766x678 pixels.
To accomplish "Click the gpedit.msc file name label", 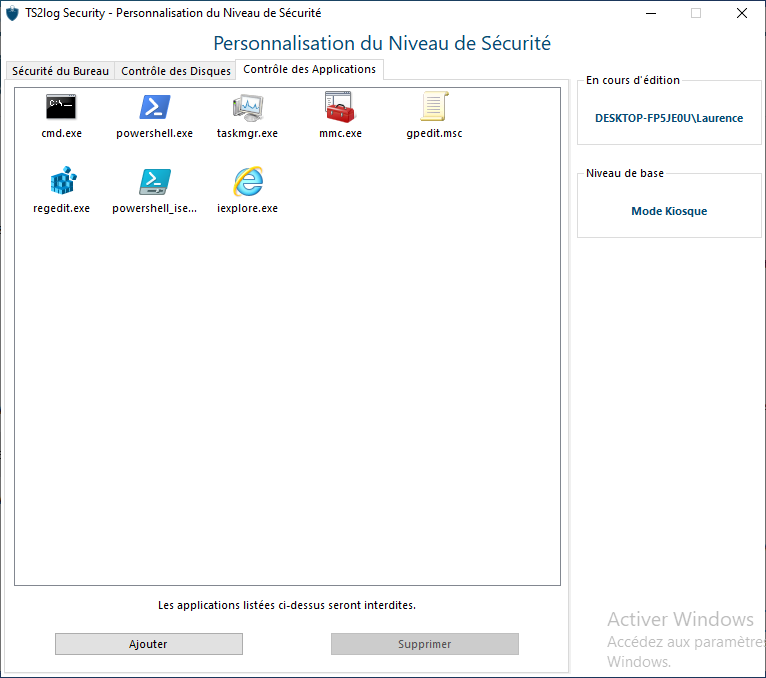I will (x=434, y=133).
